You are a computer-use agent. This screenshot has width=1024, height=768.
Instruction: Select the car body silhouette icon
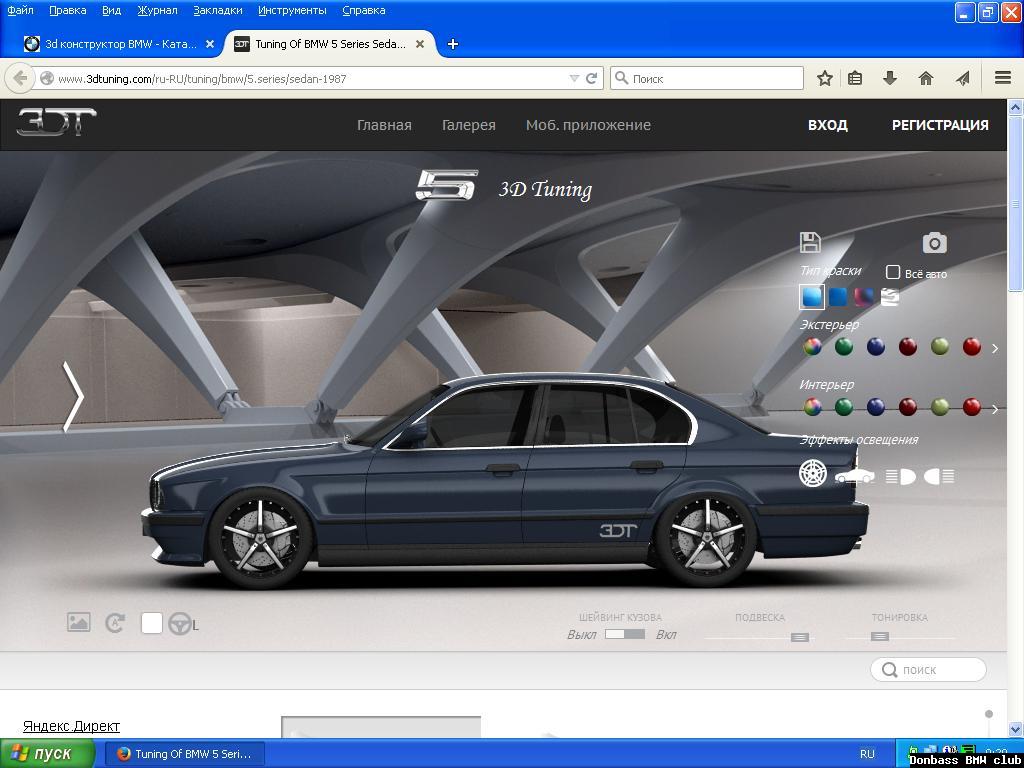[x=858, y=477]
